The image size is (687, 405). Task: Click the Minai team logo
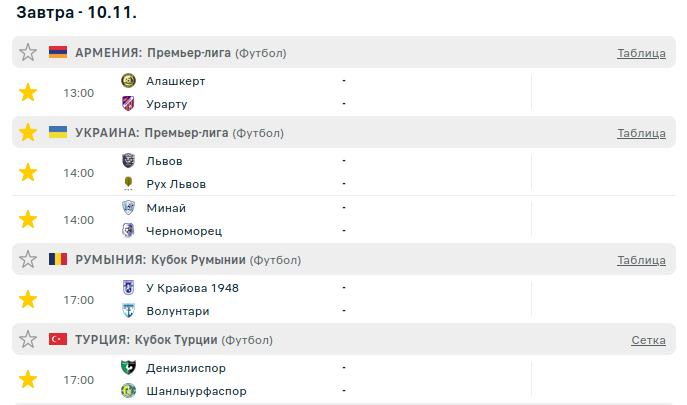click(128, 208)
